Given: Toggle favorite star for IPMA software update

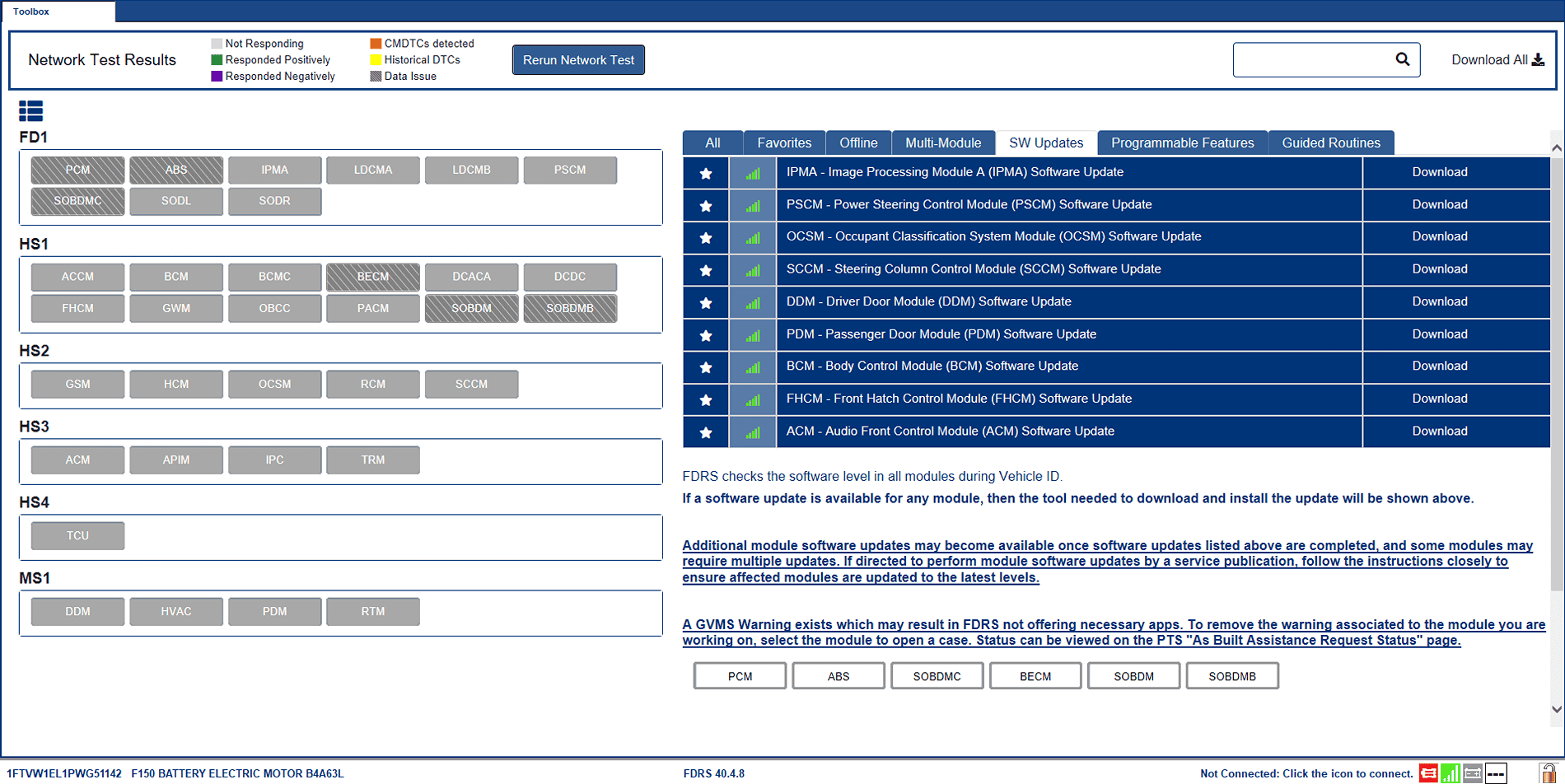Looking at the screenshot, I should 706,173.
